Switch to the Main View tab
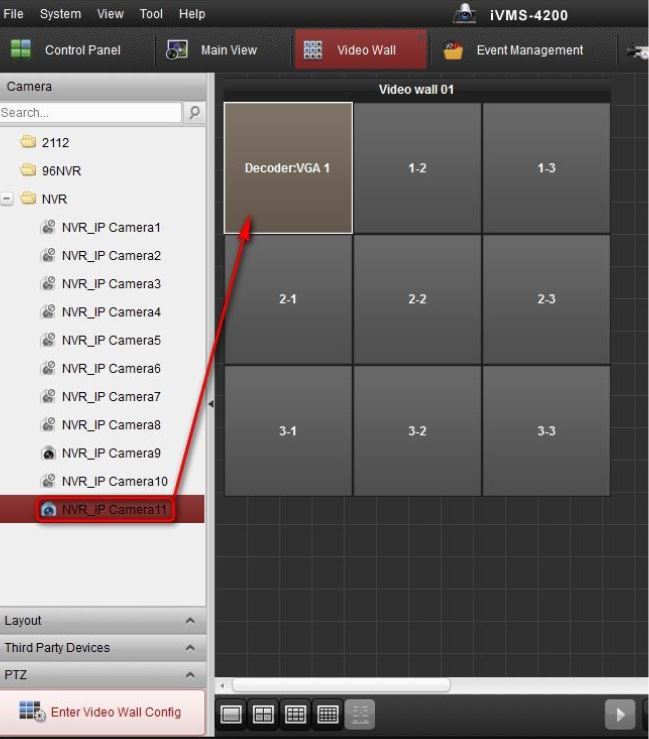The height and width of the screenshot is (739, 649). tap(222, 50)
